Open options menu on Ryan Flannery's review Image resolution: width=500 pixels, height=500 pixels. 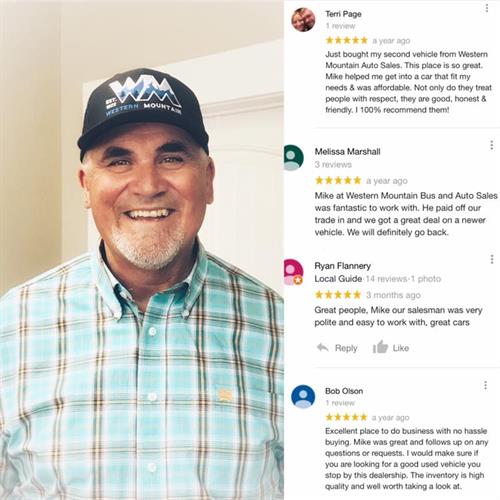coord(492,259)
